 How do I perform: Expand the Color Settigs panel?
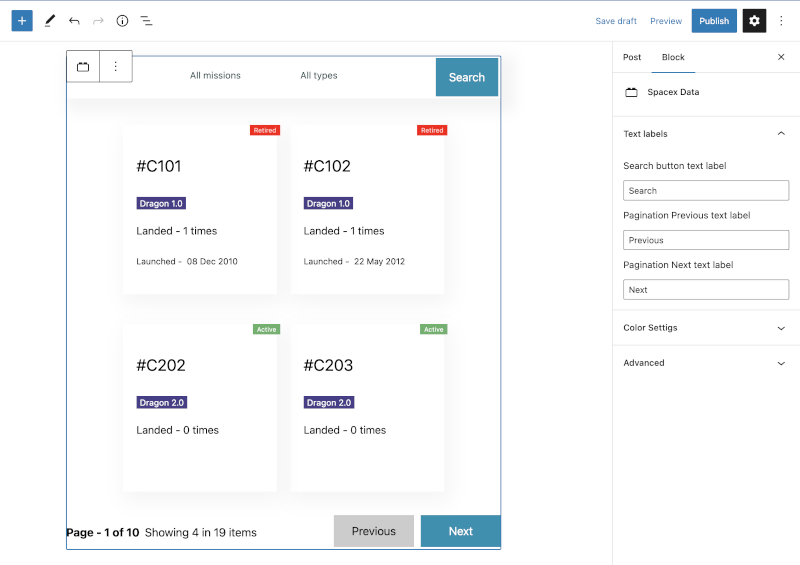click(781, 328)
